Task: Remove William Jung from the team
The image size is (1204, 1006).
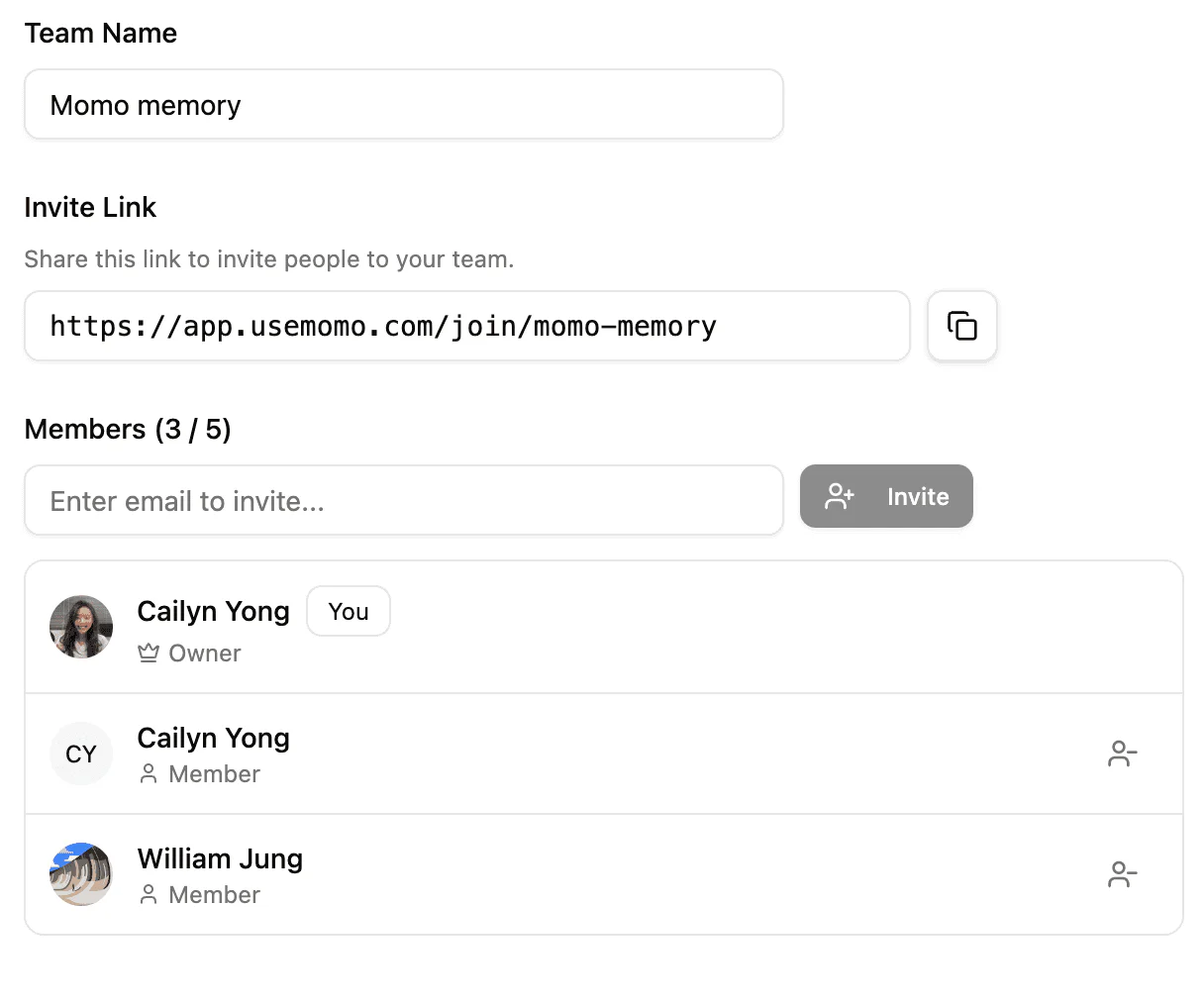Action: coord(1122,874)
